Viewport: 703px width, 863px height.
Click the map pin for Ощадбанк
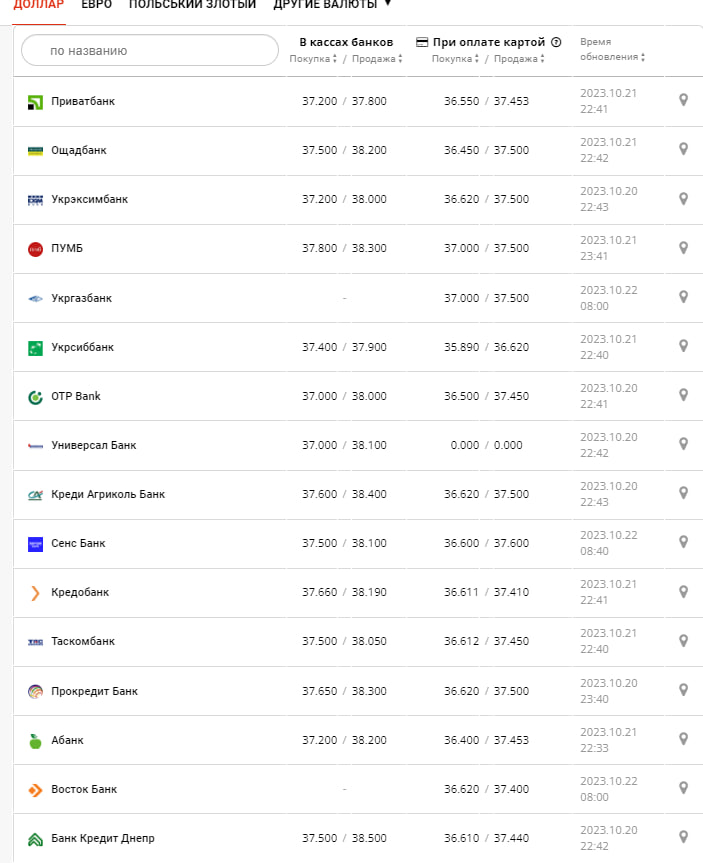[x=683, y=149]
